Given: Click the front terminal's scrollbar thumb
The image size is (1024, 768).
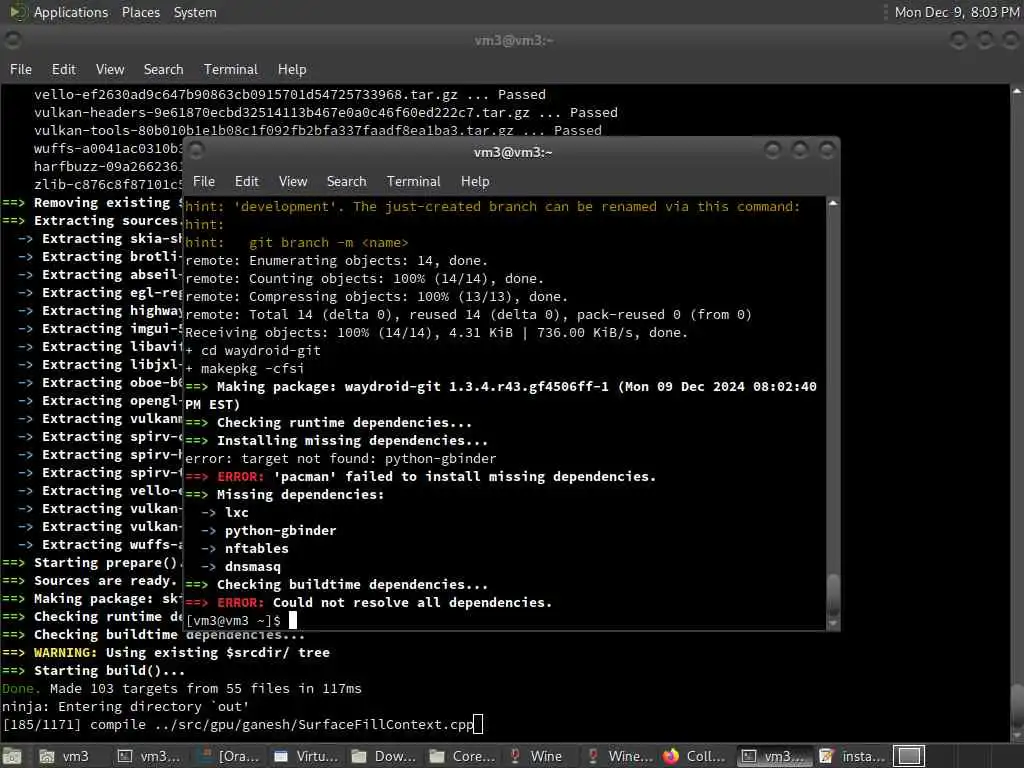Looking at the screenshot, I should pos(833,595).
